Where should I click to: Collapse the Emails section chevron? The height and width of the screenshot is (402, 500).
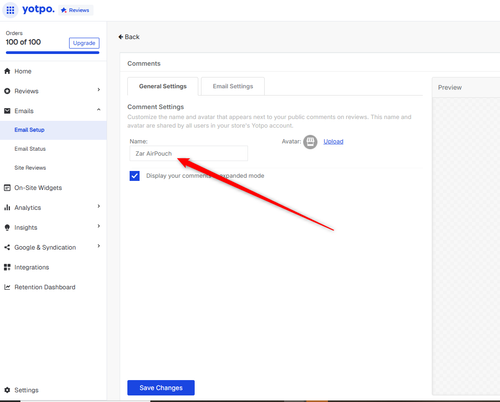click(x=99, y=109)
